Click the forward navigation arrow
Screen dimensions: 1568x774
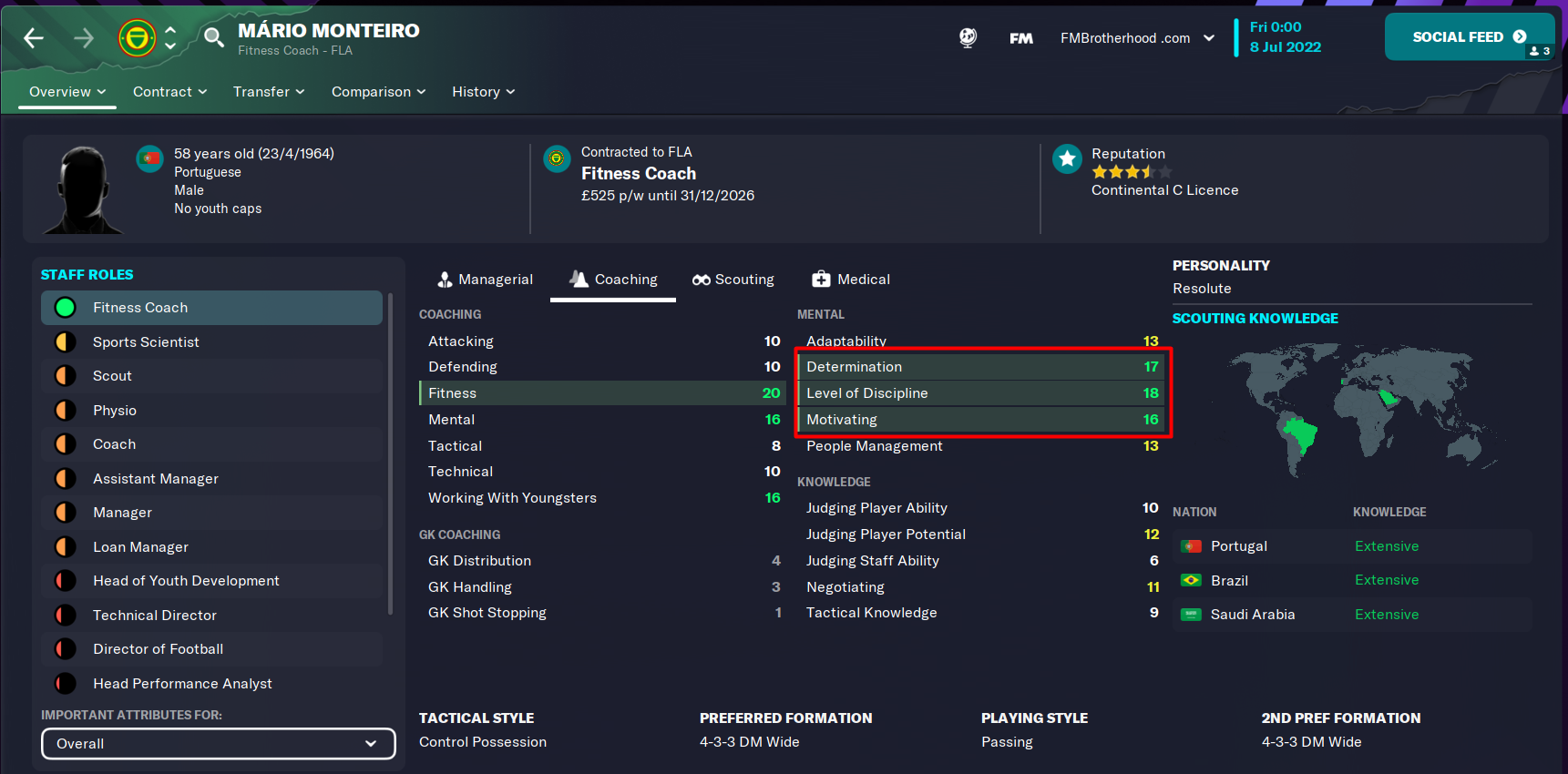pyautogui.click(x=84, y=38)
